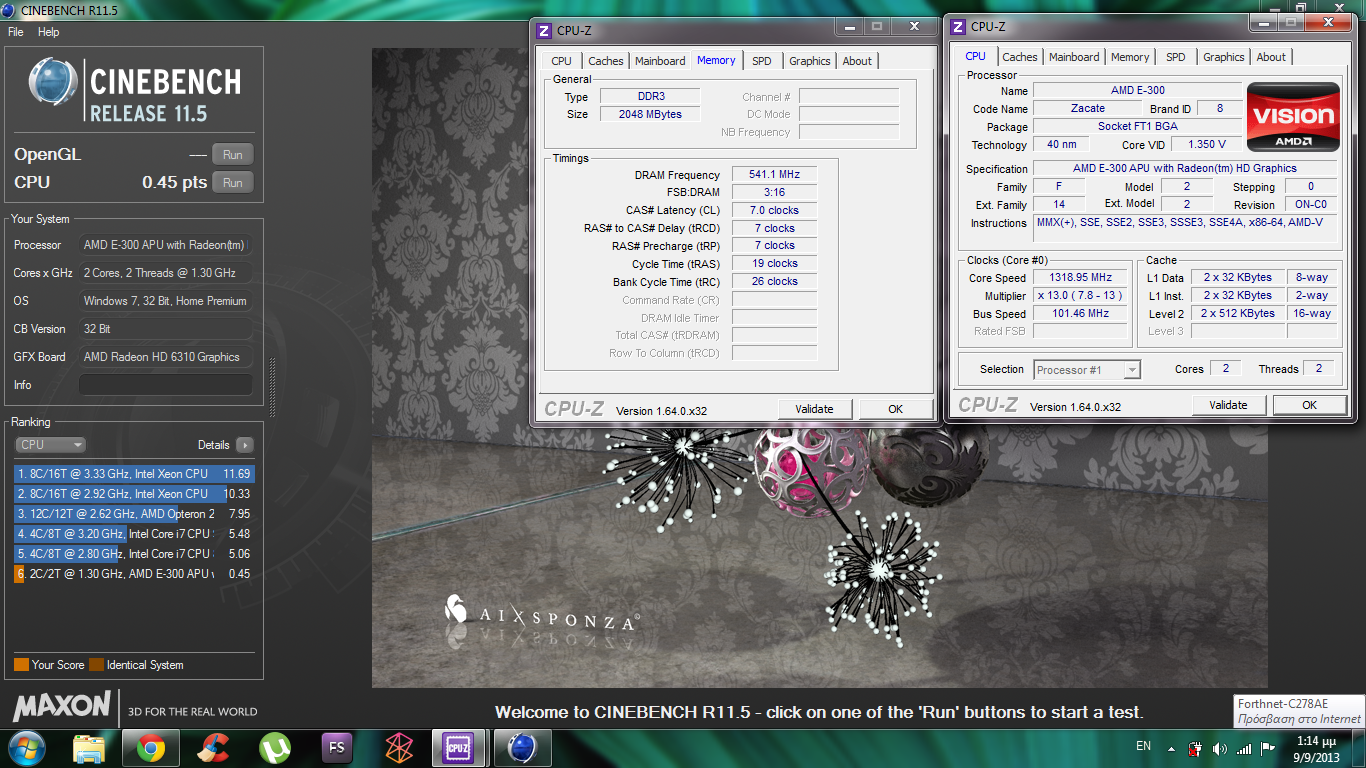Viewport: 1366px width, 768px height.
Task: Switch to Mainboard tab in Memory CPU-Z window
Action: pos(660,61)
